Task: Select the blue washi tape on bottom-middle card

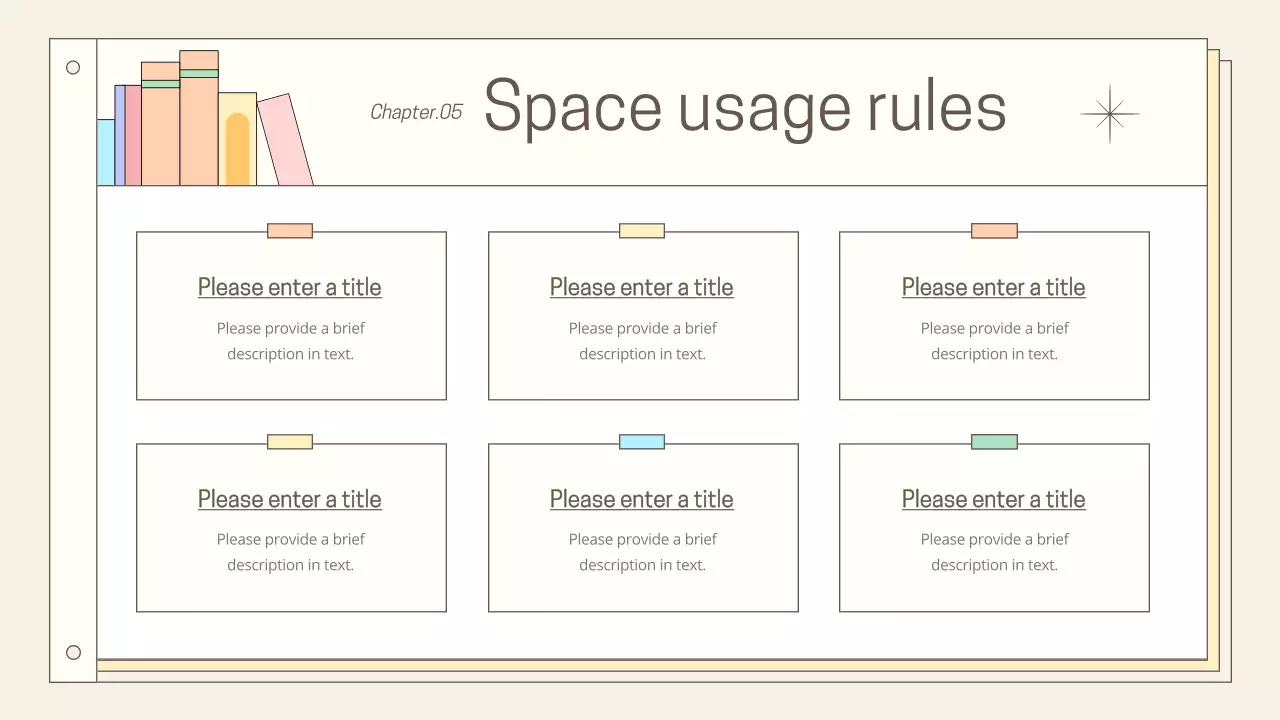Action: tap(642, 441)
